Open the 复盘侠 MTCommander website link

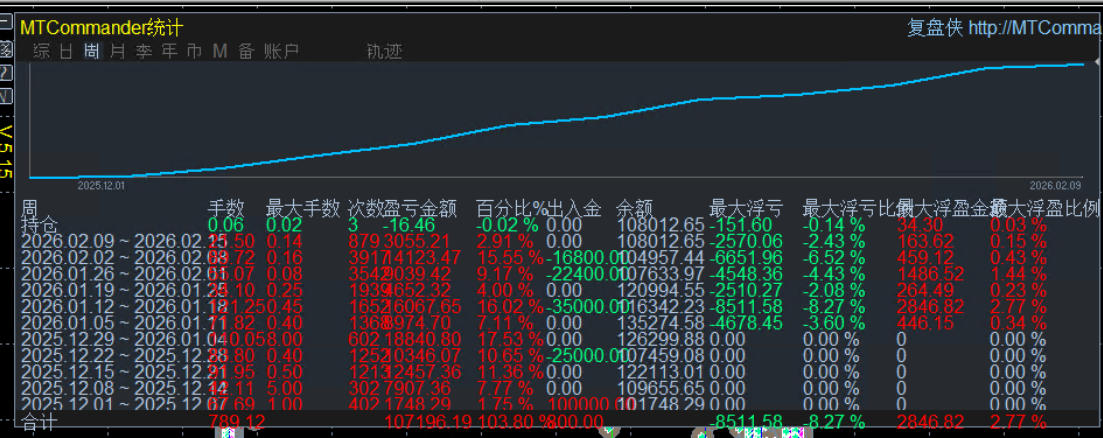coord(1005,27)
